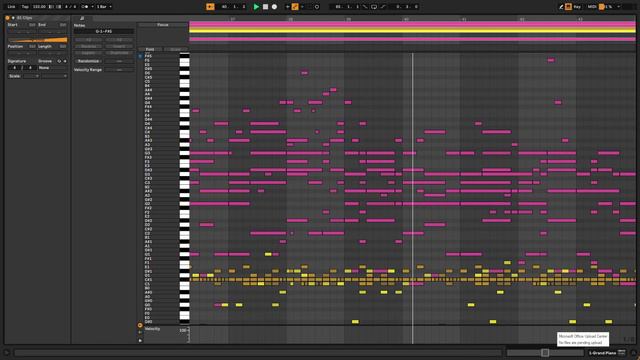Toggle the orange Velocity lane selector circle
640x360 pixels.
pos(140,325)
